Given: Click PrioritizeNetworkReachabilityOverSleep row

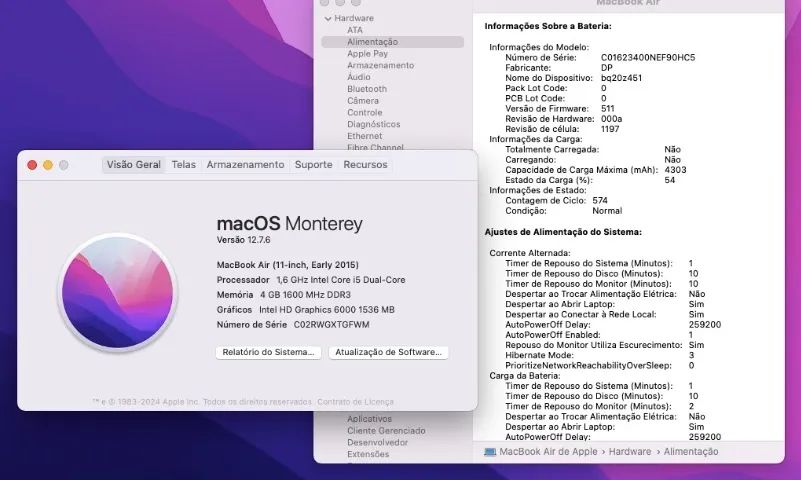Looking at the screenshot, I should tap(599, 366).
